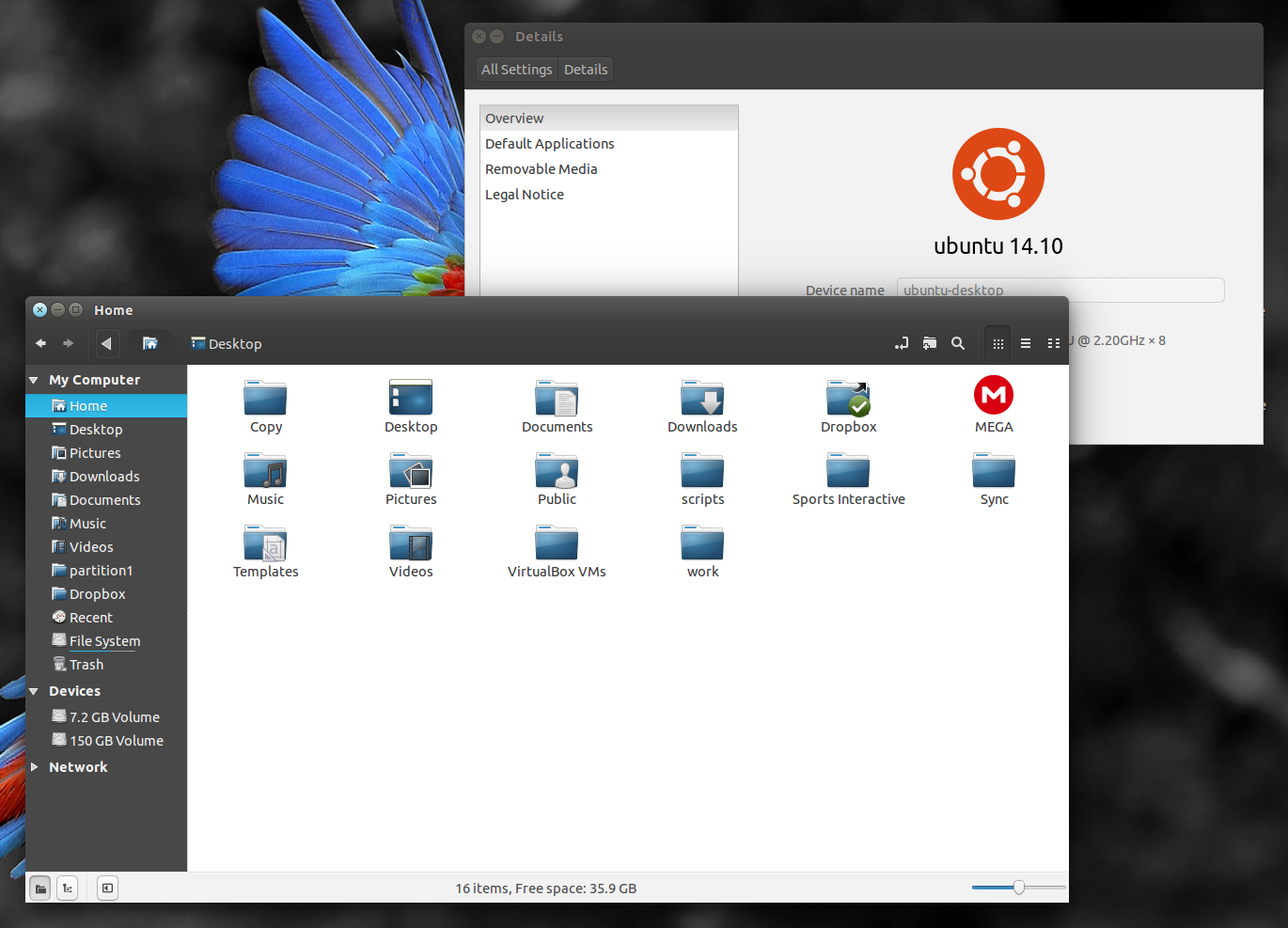Click the Device name field in Details window
Image resolution: width=1288 pixels, height=928 pixels.
tap(1060, 290)
